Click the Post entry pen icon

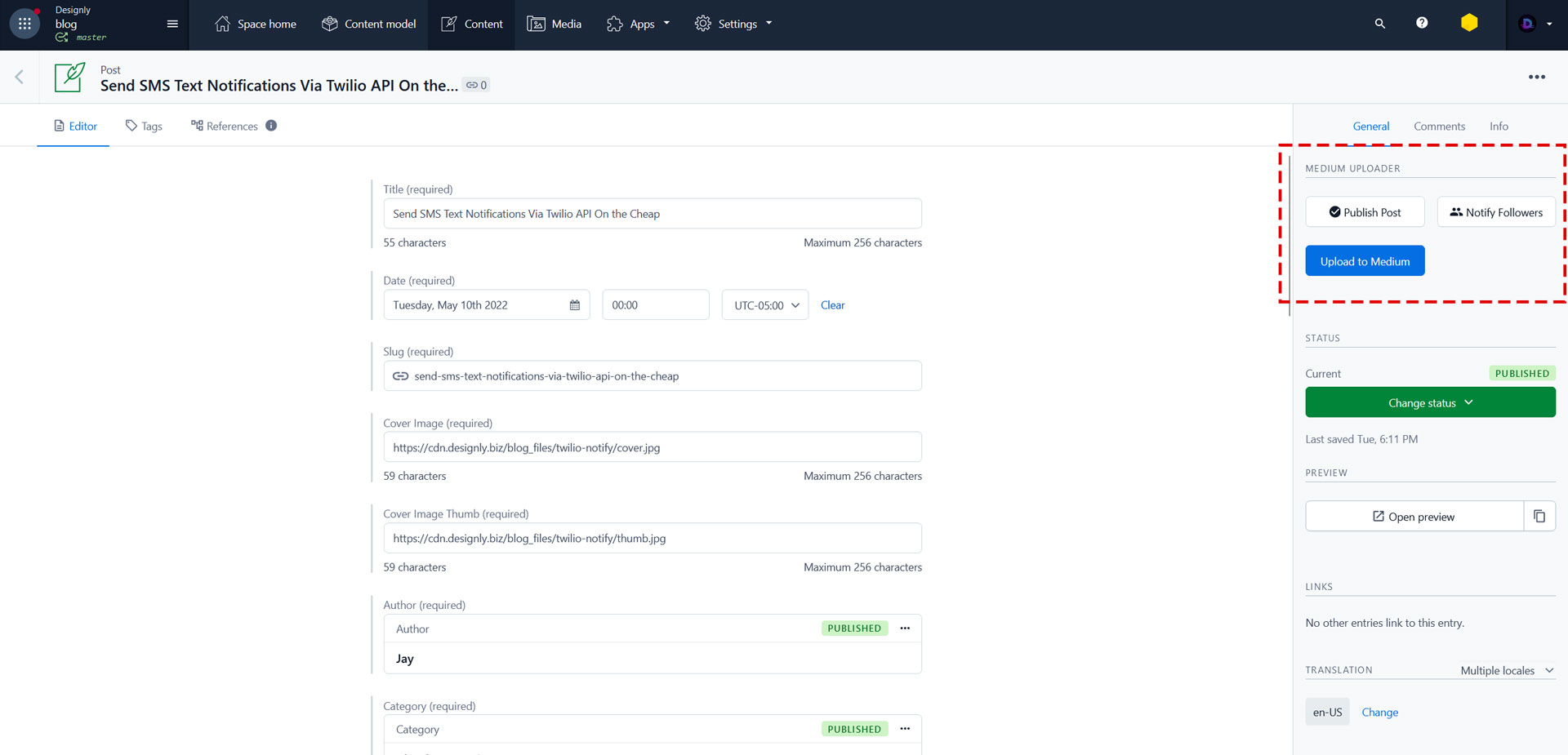(69, 77)
